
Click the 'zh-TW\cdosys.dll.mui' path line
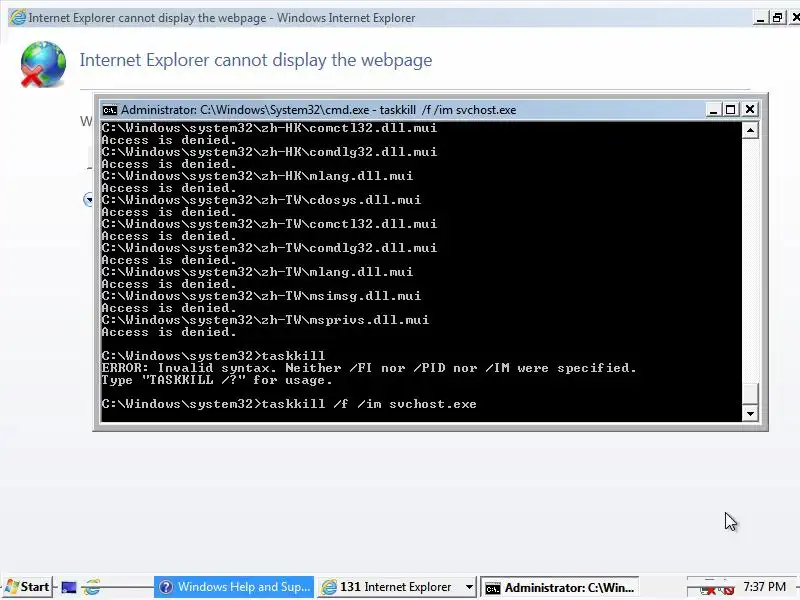261,200
